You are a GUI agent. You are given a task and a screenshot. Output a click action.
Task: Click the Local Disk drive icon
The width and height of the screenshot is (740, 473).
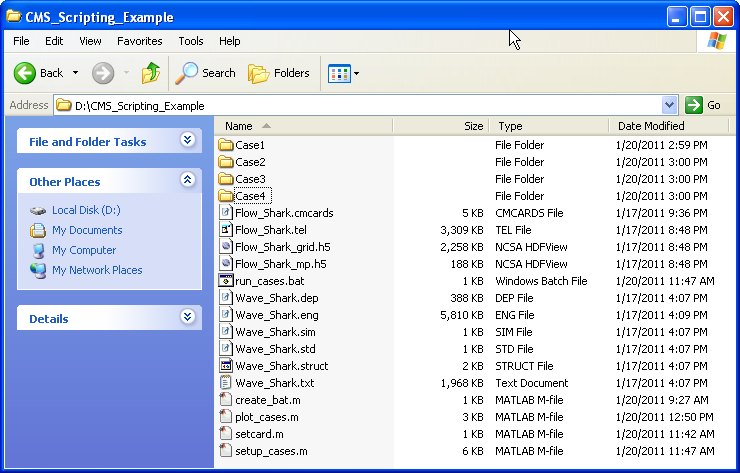click(x=38, y=211)
